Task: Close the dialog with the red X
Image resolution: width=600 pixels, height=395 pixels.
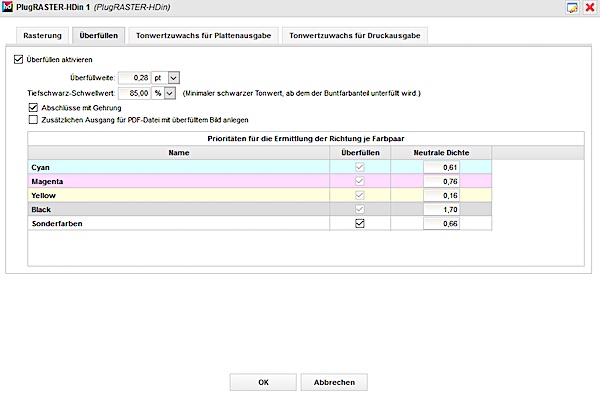Action: point(590,8)
